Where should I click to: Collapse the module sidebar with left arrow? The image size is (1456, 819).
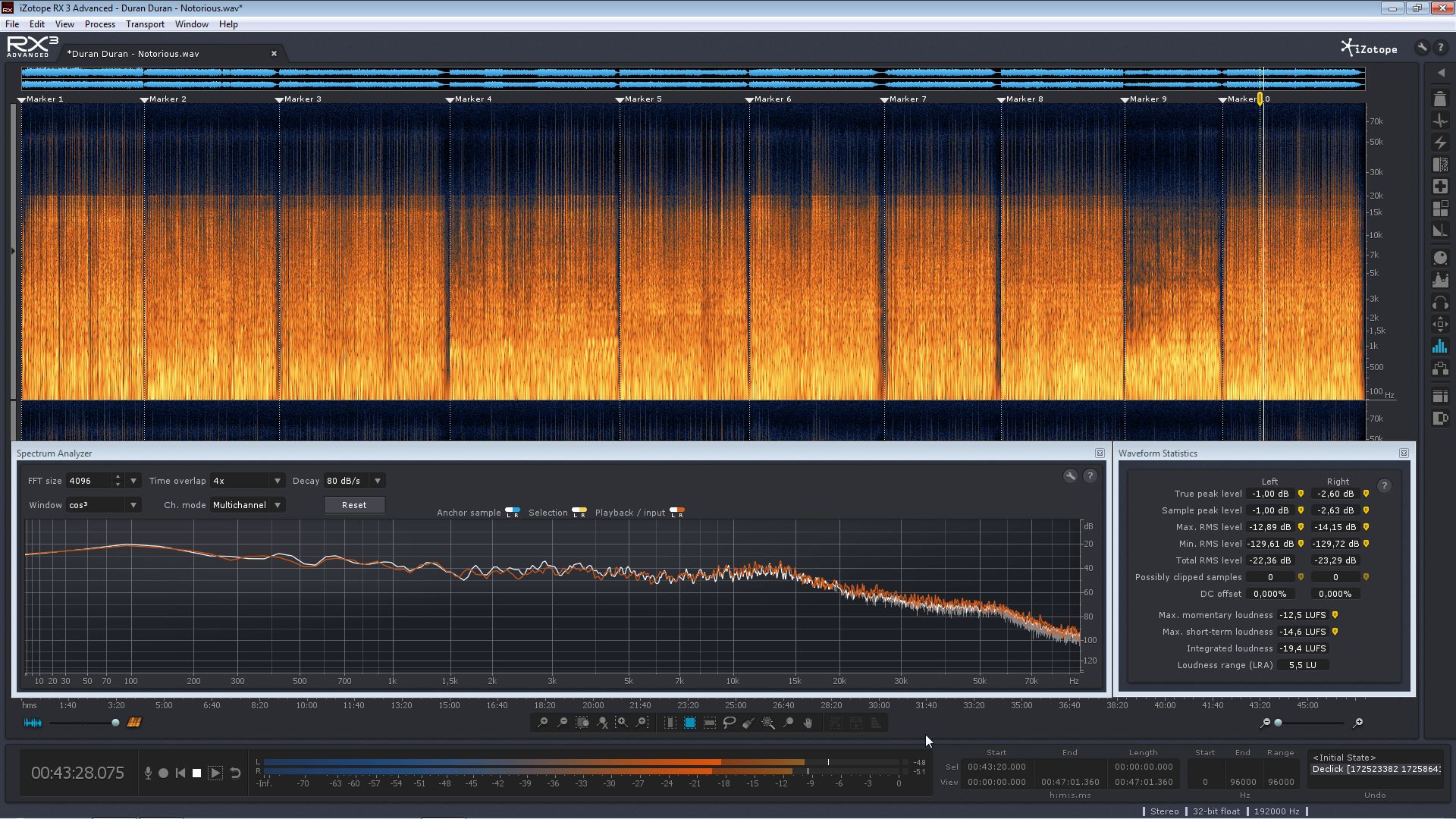pos(1441,73)
